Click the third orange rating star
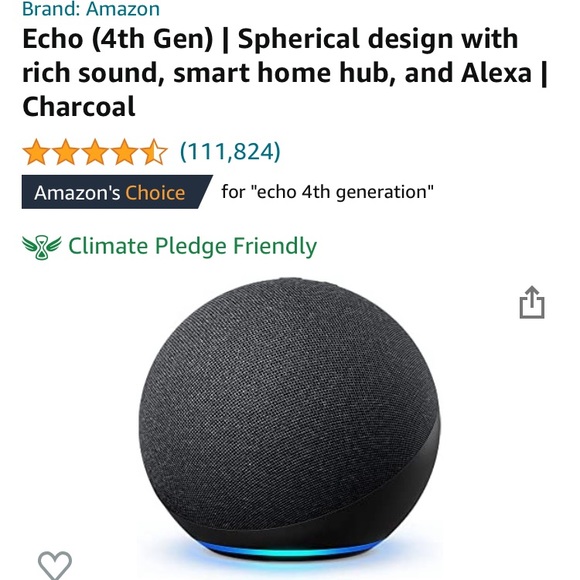The height and width of the screenshot is (580, 580). pyautogui.click(x=95, y=152)
